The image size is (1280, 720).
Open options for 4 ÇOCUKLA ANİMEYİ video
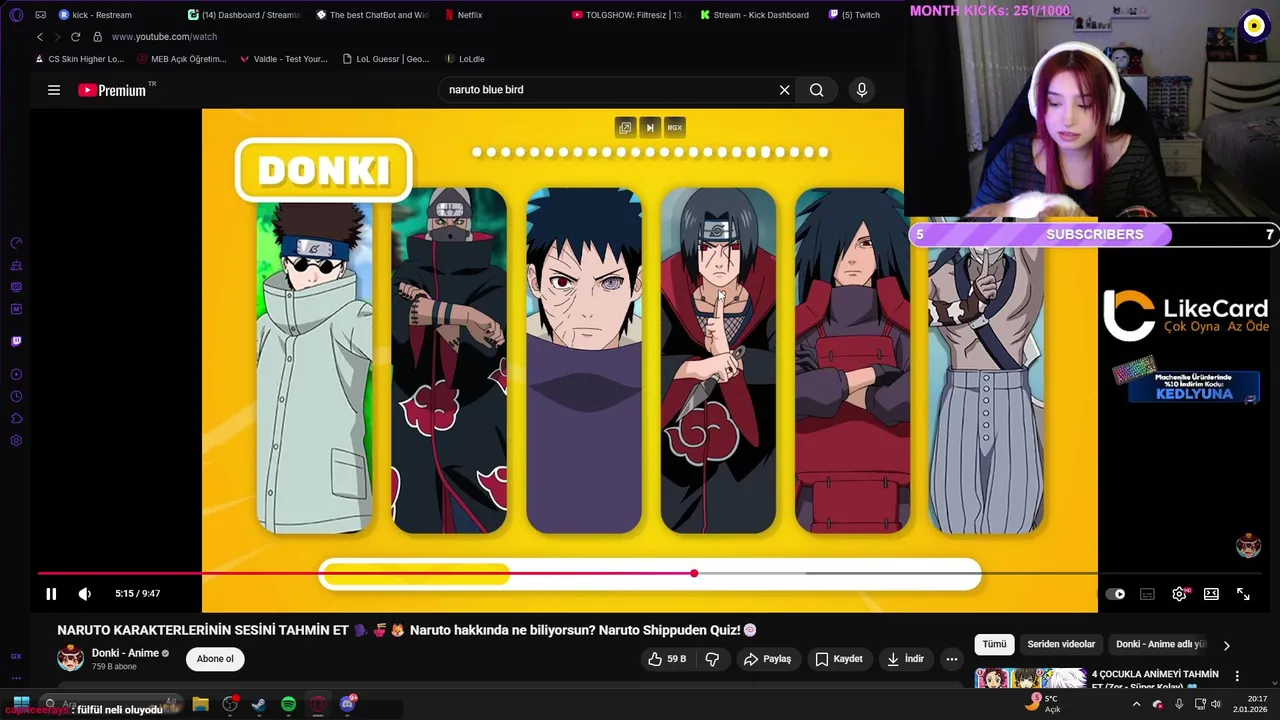(1237, 676)
